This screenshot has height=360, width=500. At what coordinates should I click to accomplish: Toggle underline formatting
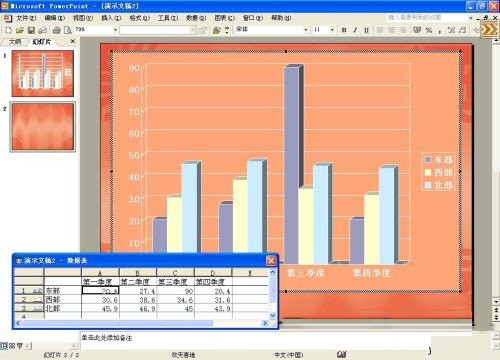[366, 30]
